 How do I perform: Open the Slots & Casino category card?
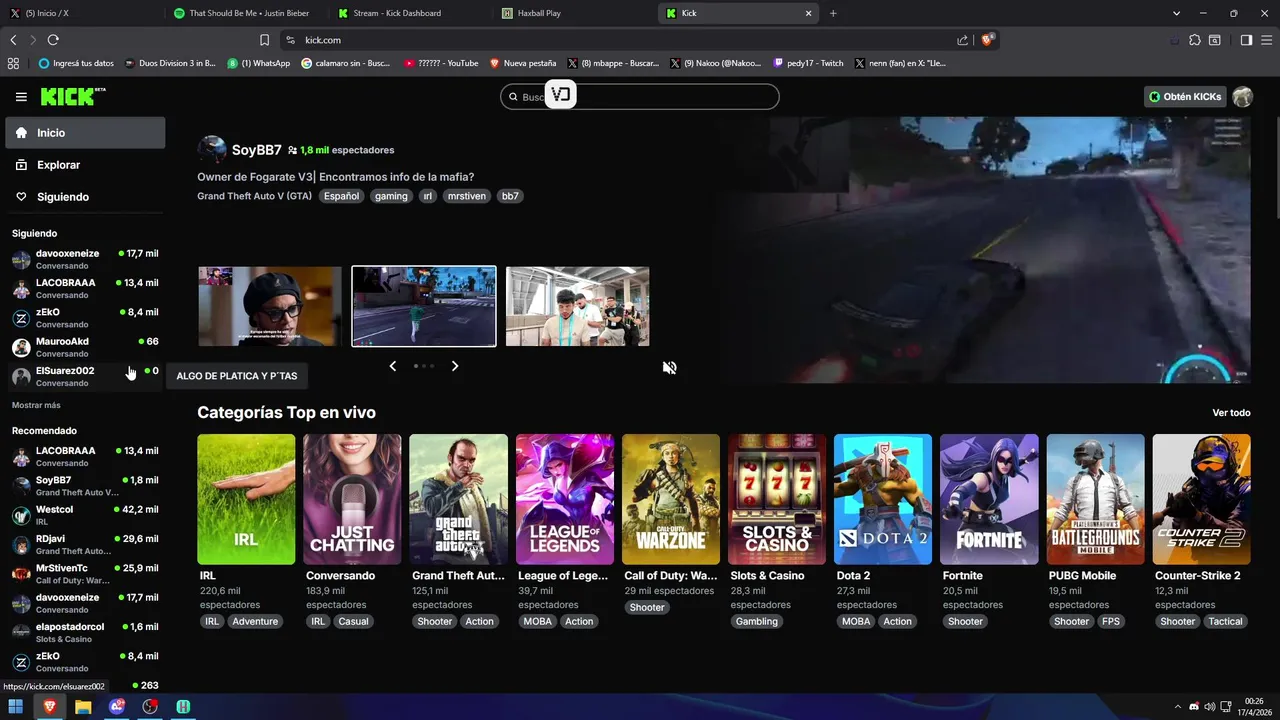(778, 499)
